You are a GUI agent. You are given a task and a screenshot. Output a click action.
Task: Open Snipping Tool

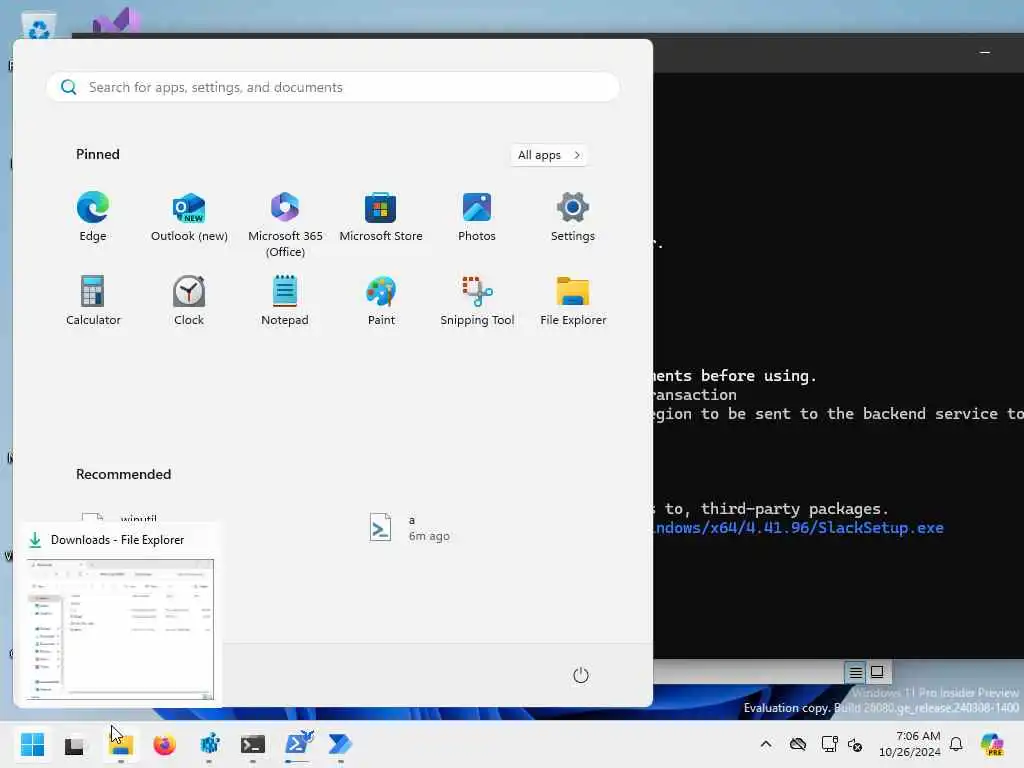pyautogui.click(x=477, y=300)
